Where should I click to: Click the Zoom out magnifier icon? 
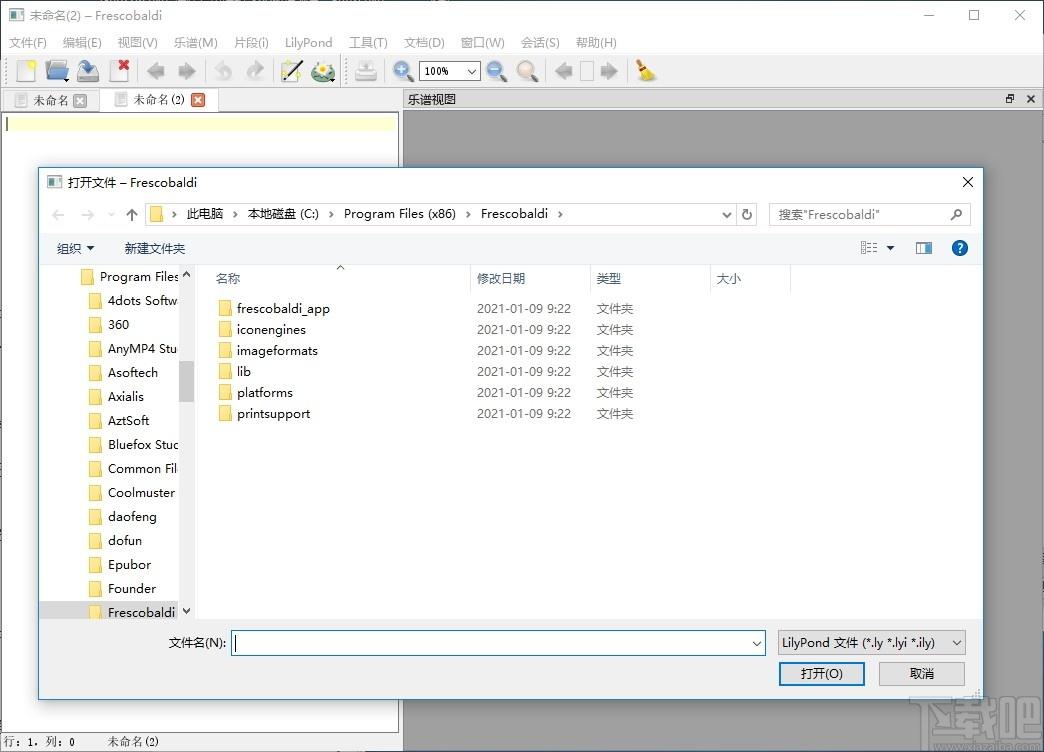pos(497,71)
